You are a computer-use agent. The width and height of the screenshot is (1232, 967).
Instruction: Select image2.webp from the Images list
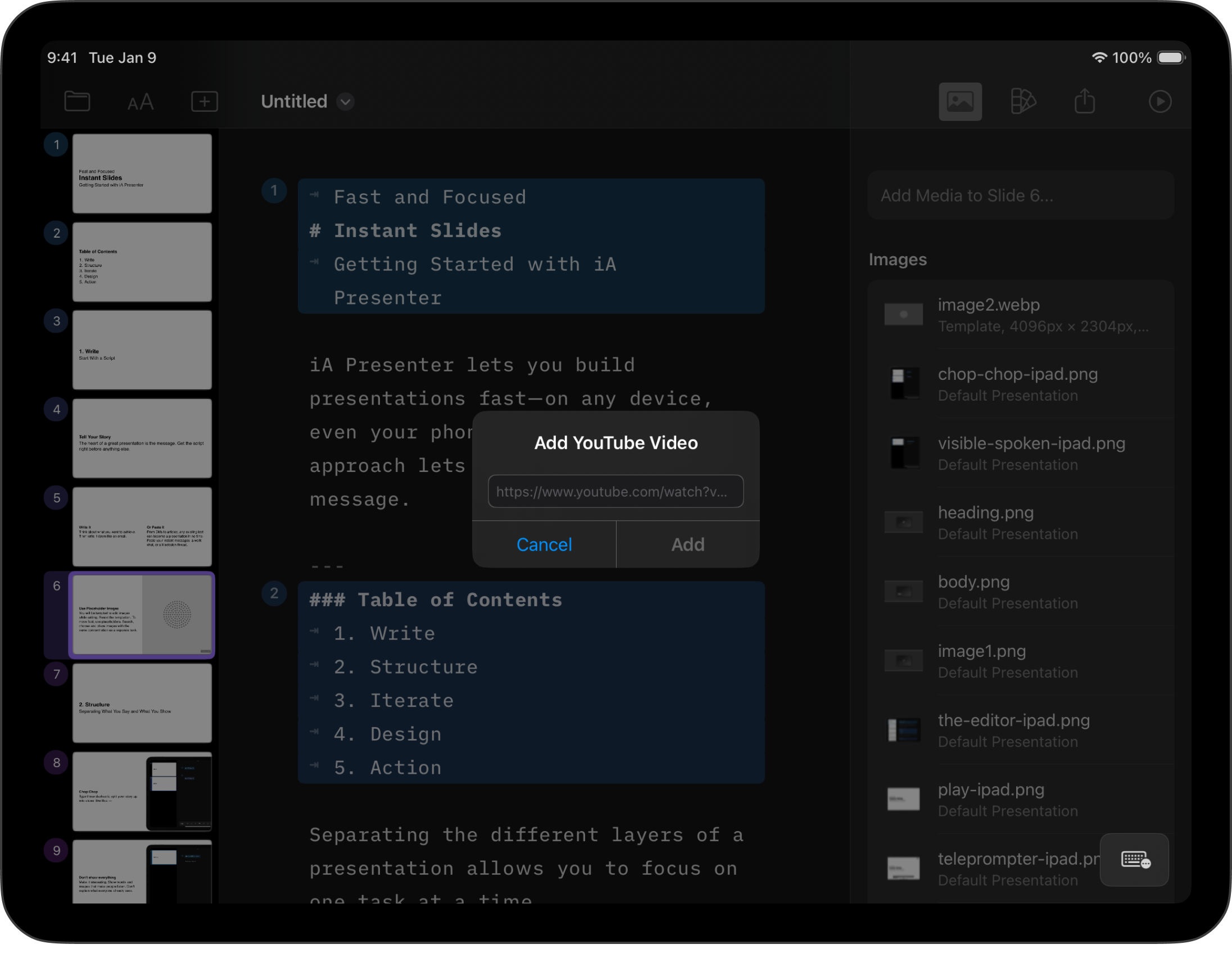pyautogui.click(x=1020, y=315)
